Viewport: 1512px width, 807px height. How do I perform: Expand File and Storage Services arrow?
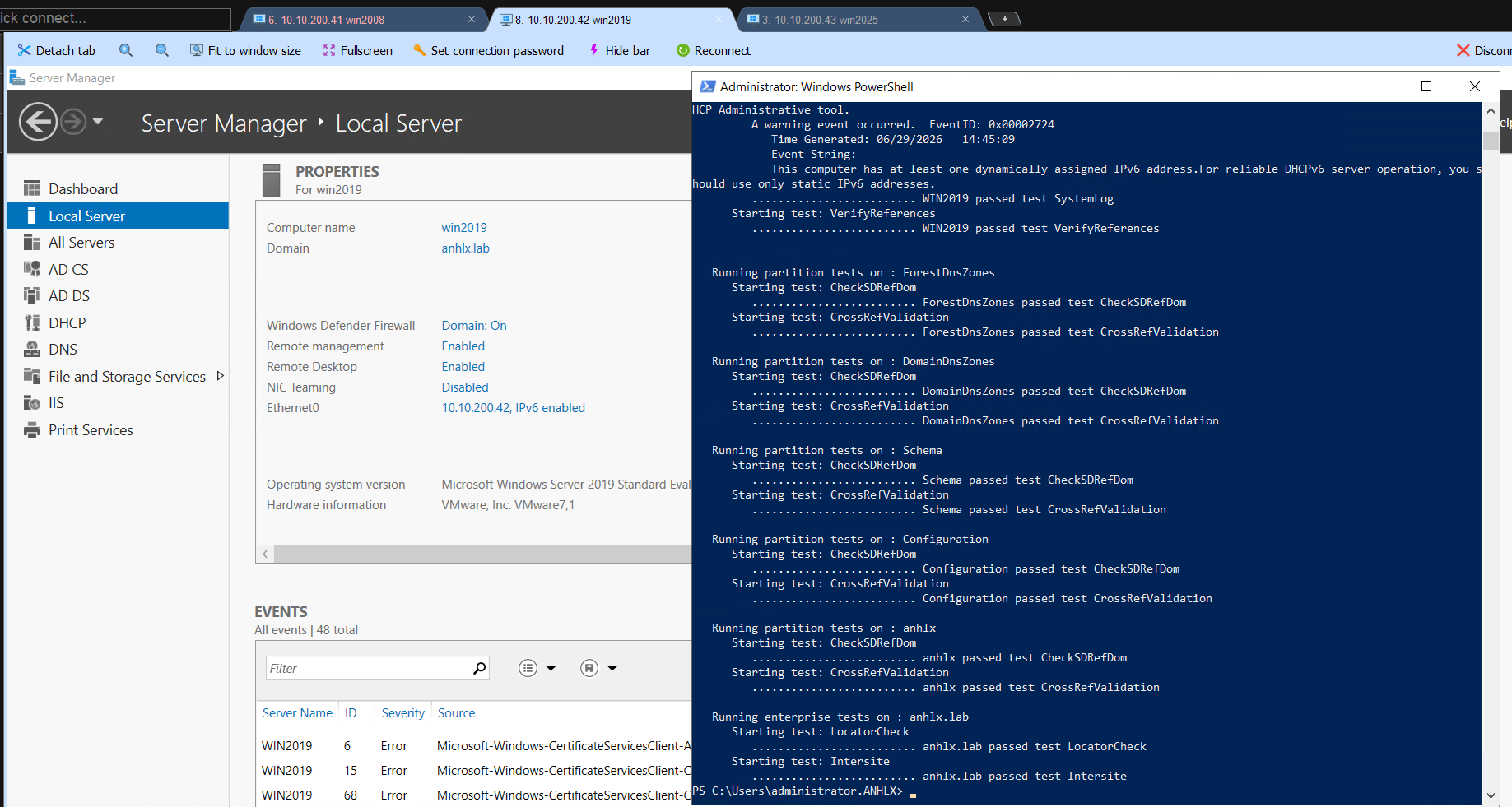[220, 376]
